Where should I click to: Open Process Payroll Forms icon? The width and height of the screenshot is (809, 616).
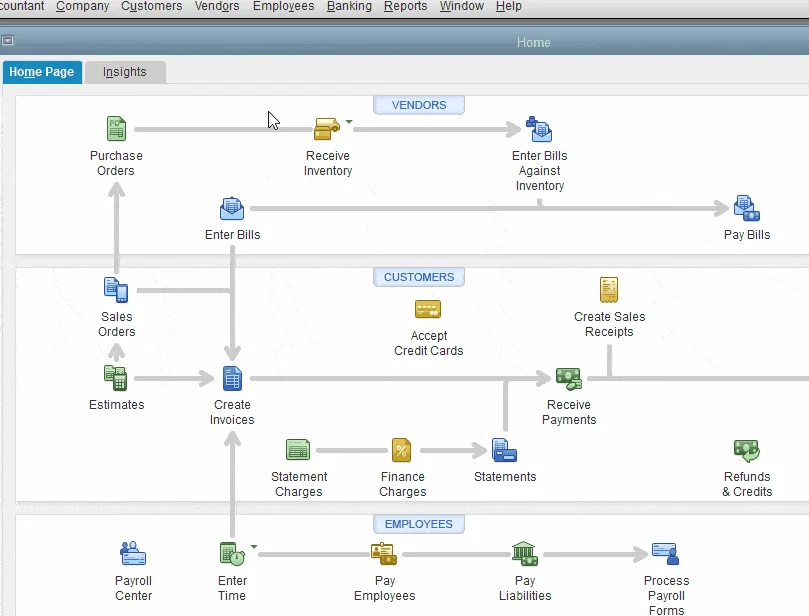point(666,554)
